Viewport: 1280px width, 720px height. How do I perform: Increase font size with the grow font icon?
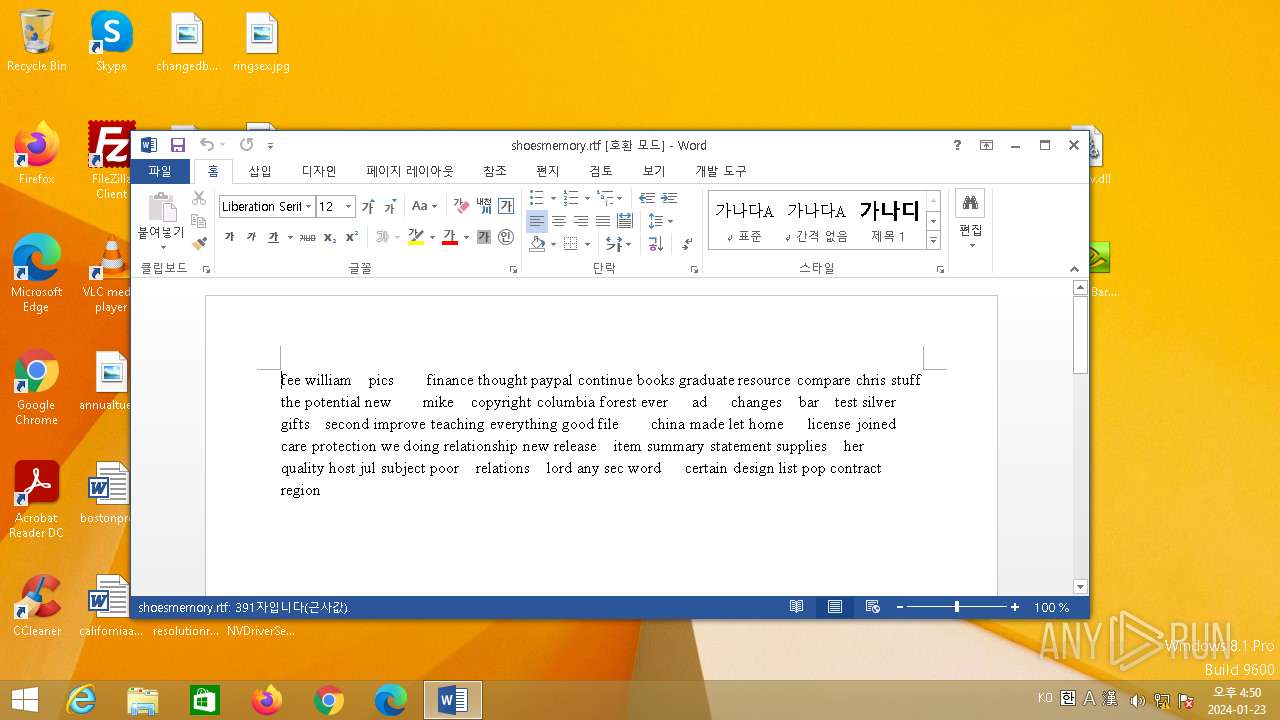point(367,207)
